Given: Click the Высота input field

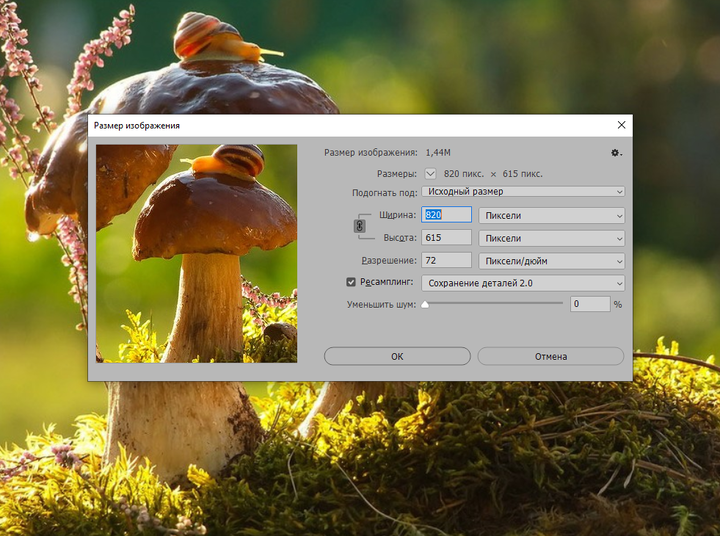Looking at the screenshot, I should click(446, 237).
